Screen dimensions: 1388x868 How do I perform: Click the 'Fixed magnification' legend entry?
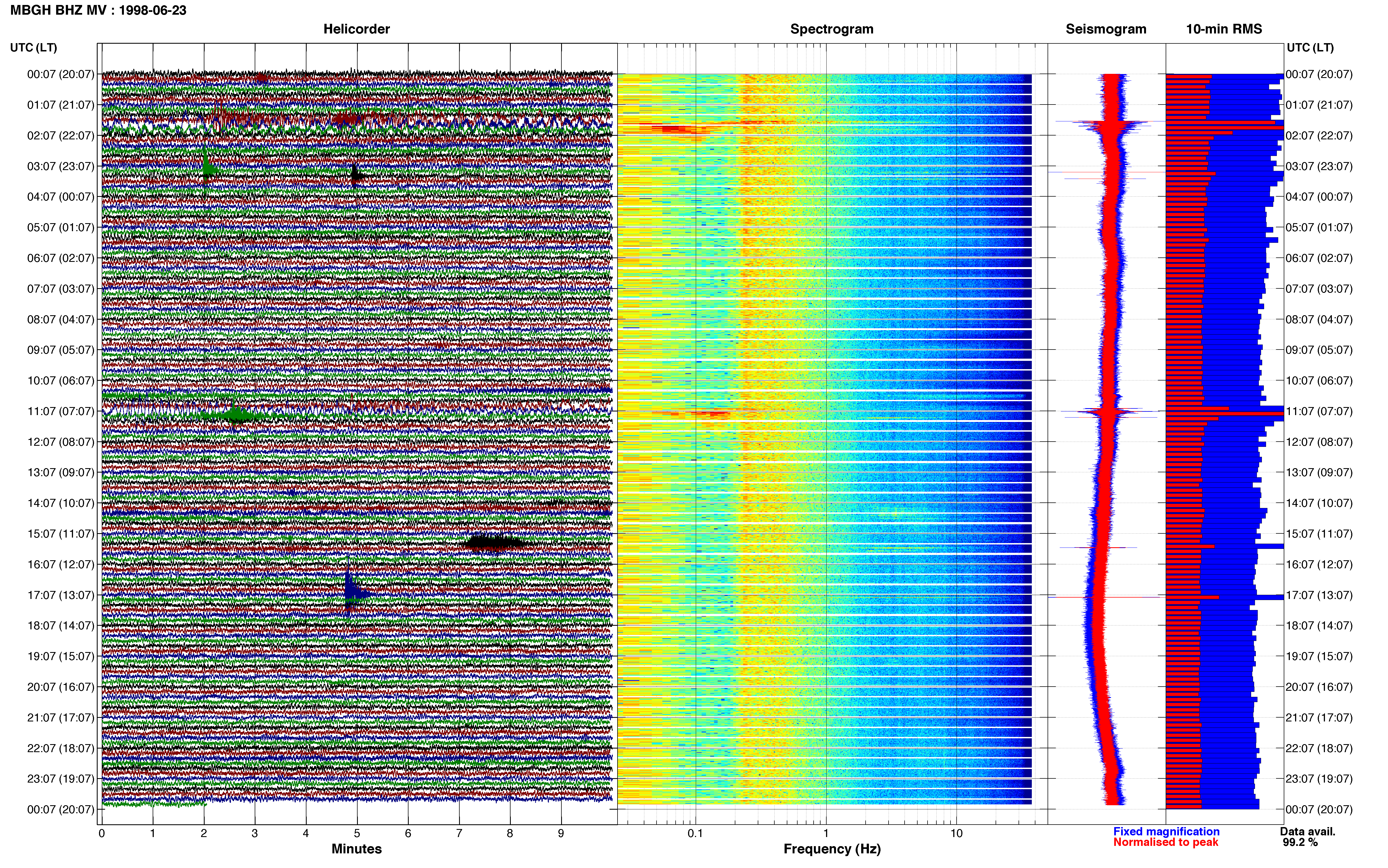click(1166, 831)
